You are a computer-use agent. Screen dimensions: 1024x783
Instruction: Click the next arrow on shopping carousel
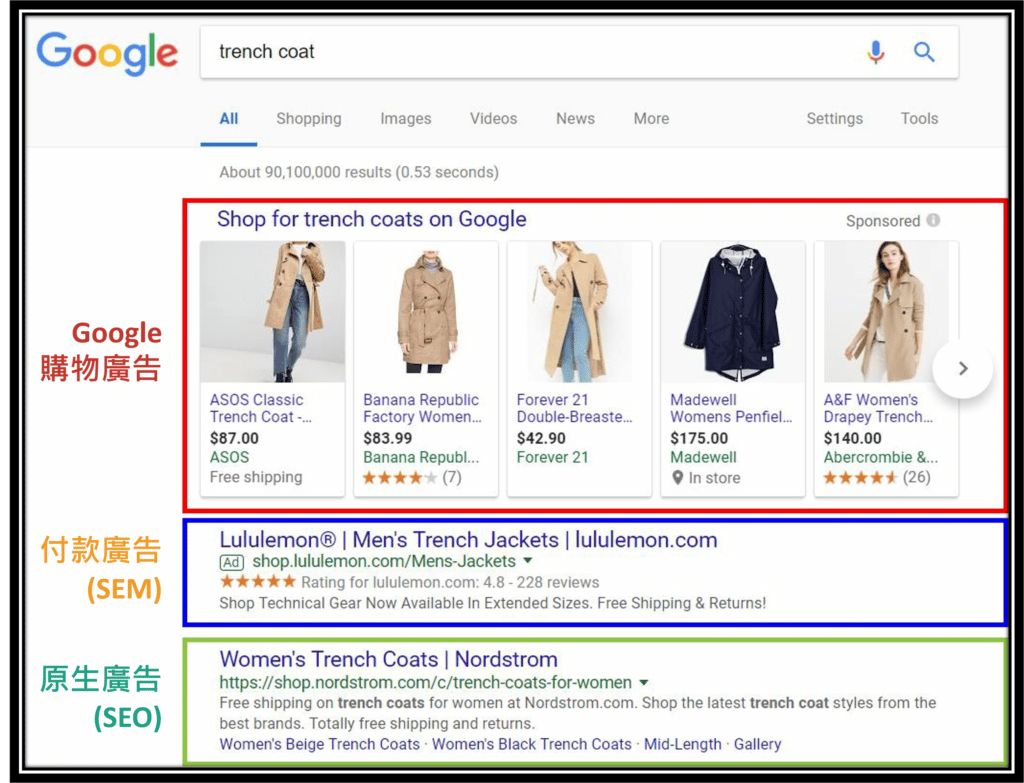963,368
